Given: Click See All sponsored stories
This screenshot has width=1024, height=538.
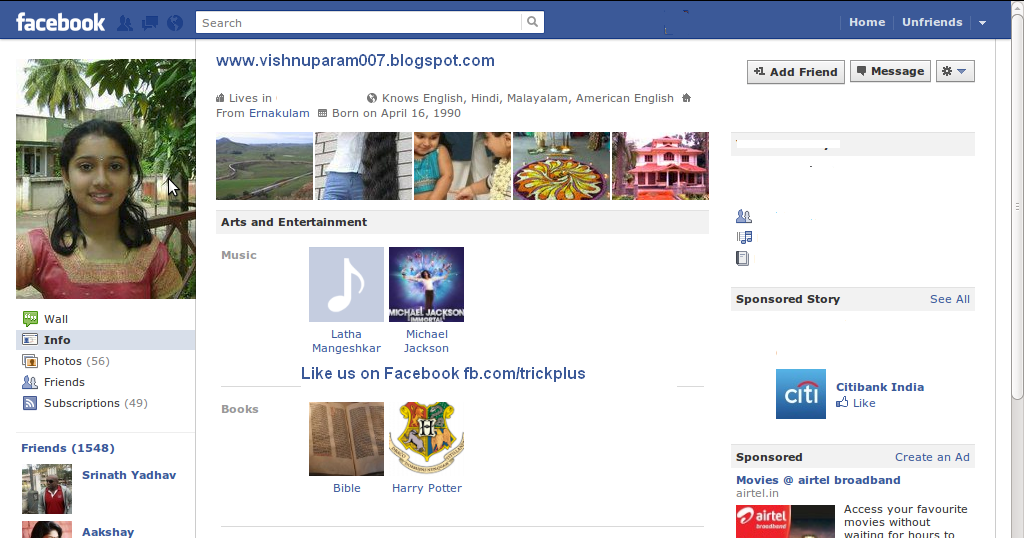Looking at the screenshot, I should [950, 299].
